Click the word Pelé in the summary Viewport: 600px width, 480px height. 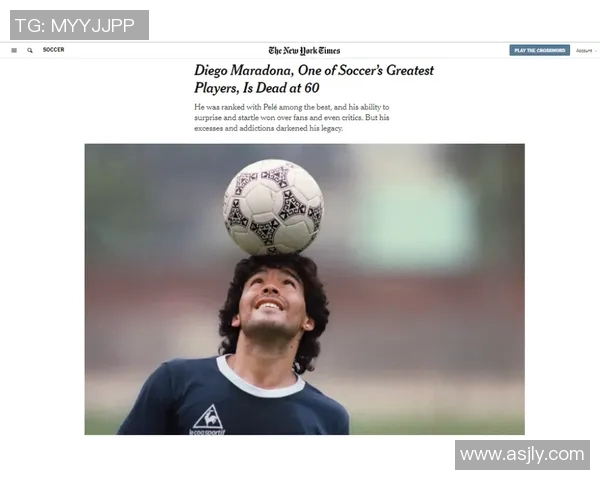coord(270,107)
